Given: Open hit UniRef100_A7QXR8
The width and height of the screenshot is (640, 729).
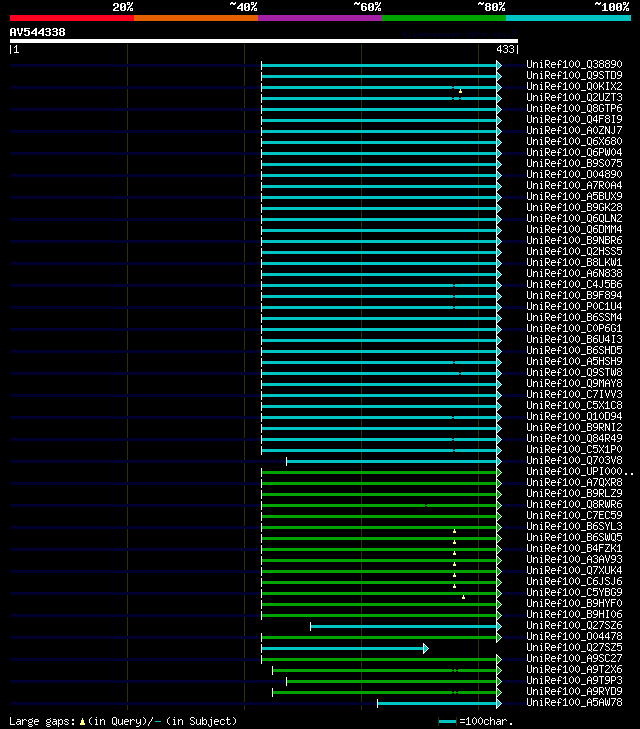Looking at the screenshot, I should tap(574, 483).
